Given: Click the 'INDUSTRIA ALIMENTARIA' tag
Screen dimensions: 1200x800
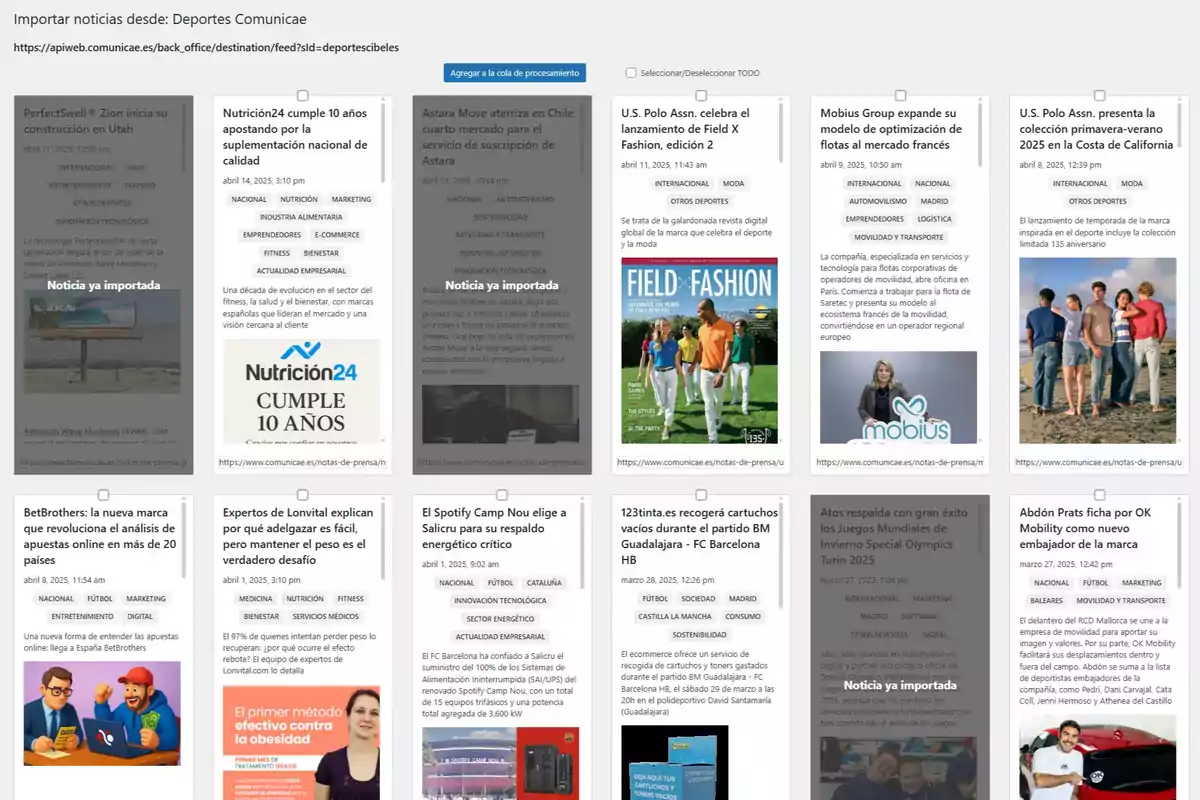Looking at the screenshot, I should (301, 217).
